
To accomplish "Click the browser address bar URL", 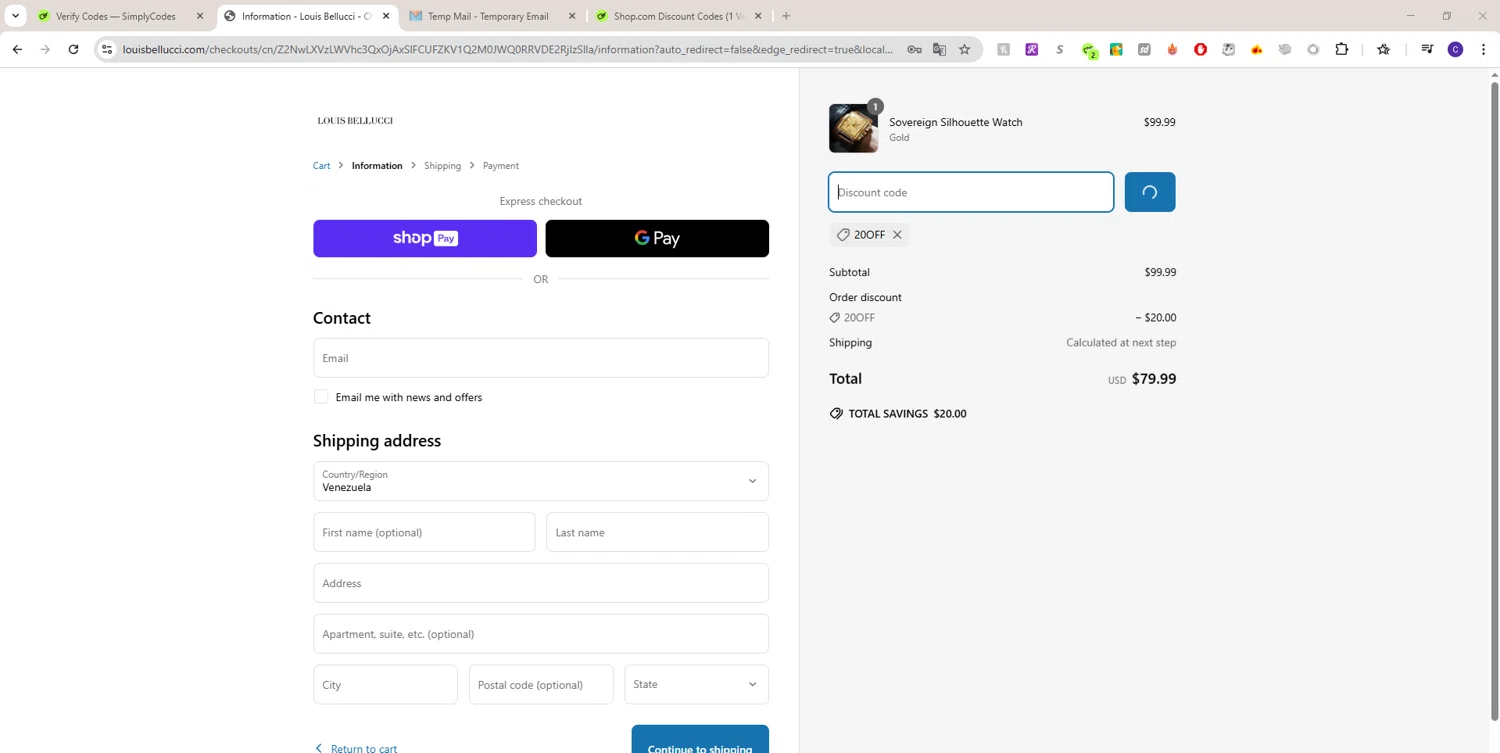I will 508,49.
